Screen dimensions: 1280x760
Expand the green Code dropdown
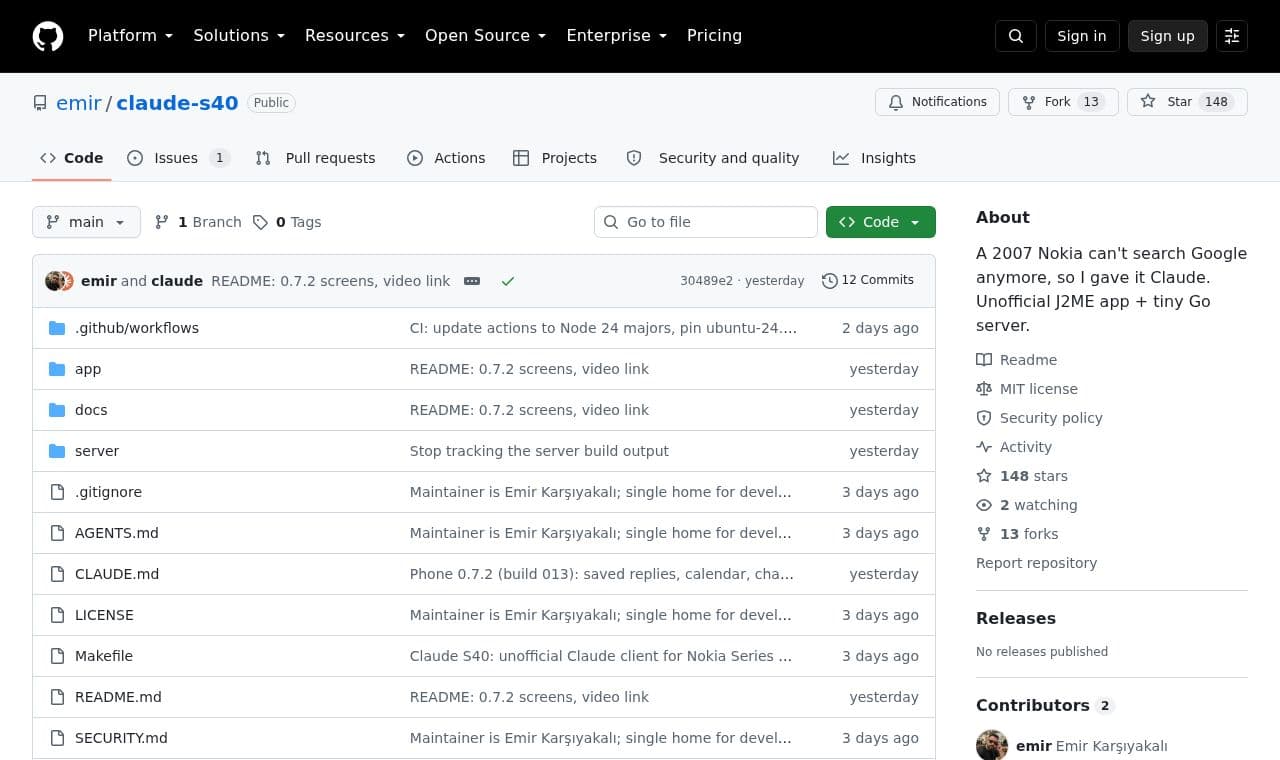click(x=881, y=222)
